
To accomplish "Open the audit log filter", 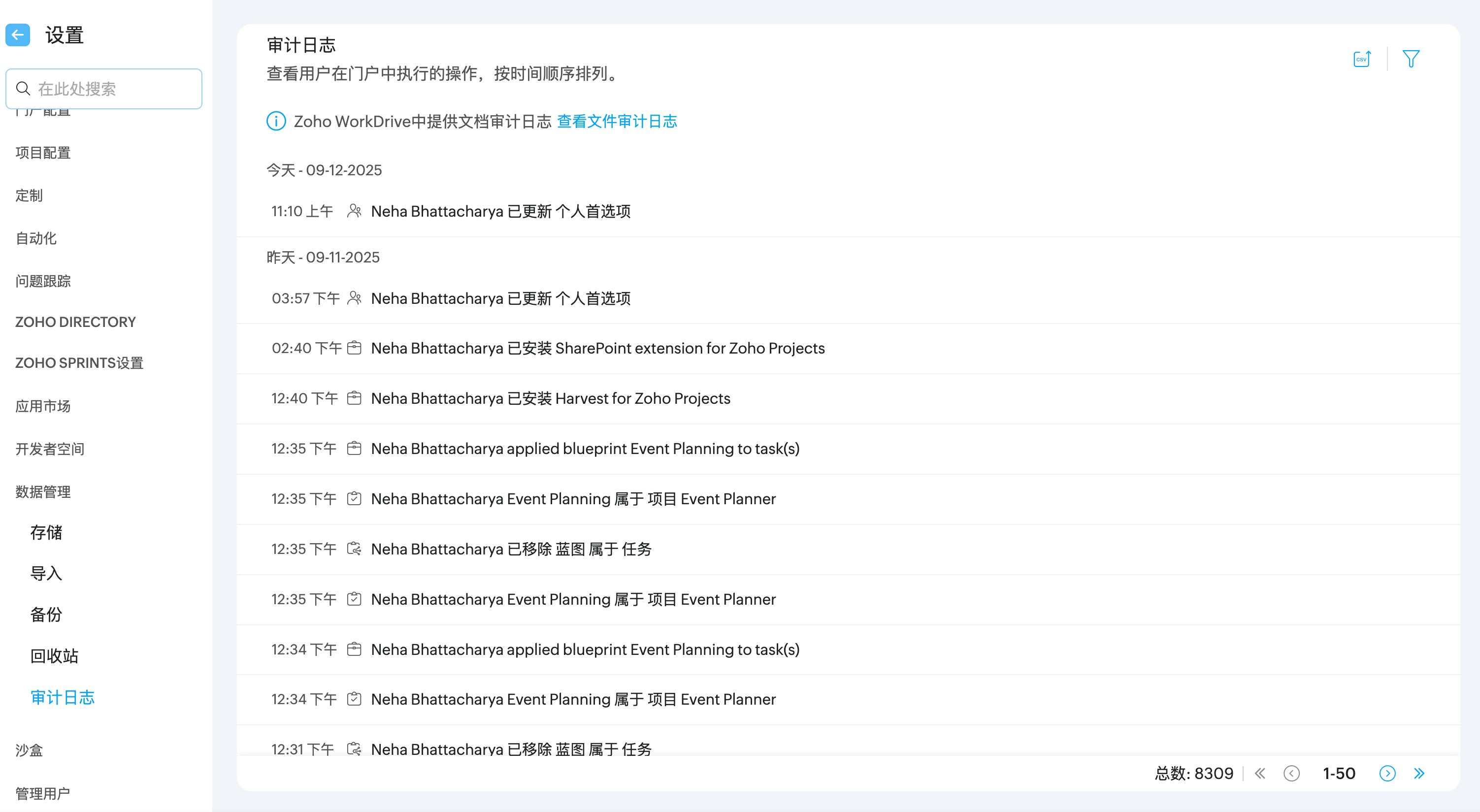I will click(x=1411, y=59).
